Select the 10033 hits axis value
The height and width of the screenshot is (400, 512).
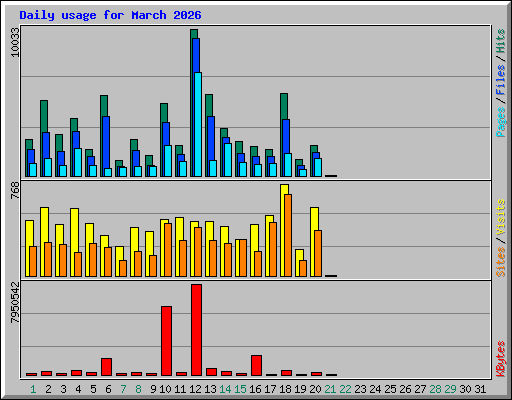point(15,42)
